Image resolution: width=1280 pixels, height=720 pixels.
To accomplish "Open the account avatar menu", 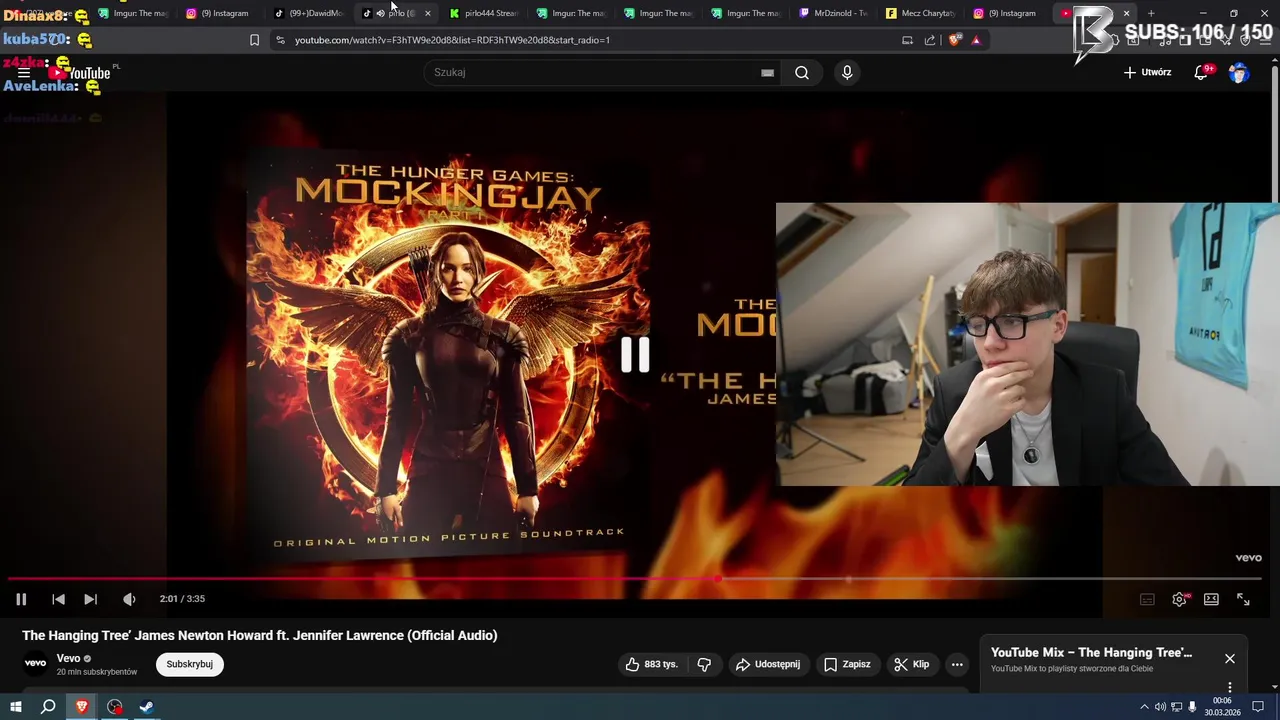I will (x=1239, y=72).
